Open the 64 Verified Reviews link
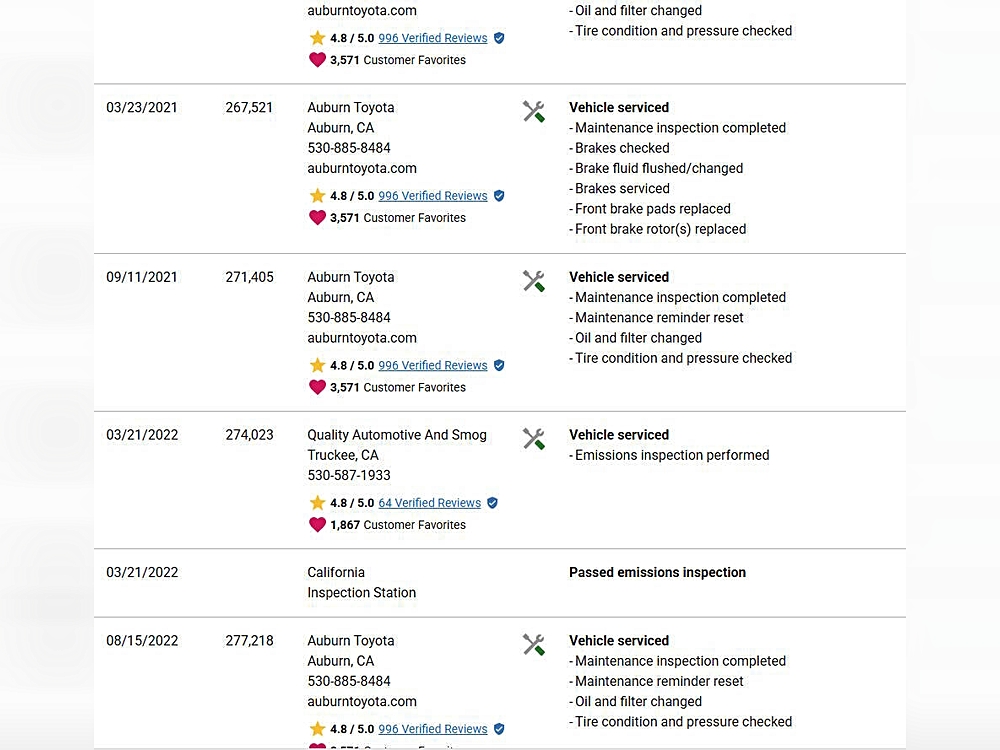This screenshot has width=1000, height=750. pyautogui.click(x=429, y=503)
